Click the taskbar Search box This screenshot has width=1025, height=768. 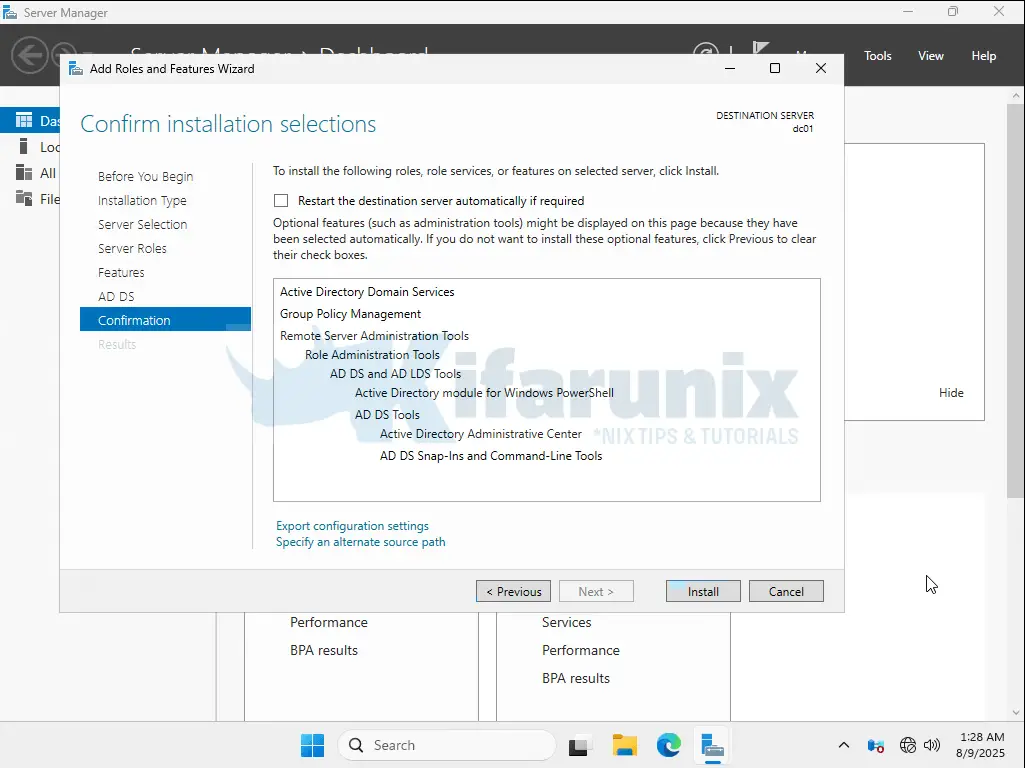(447, 745)
